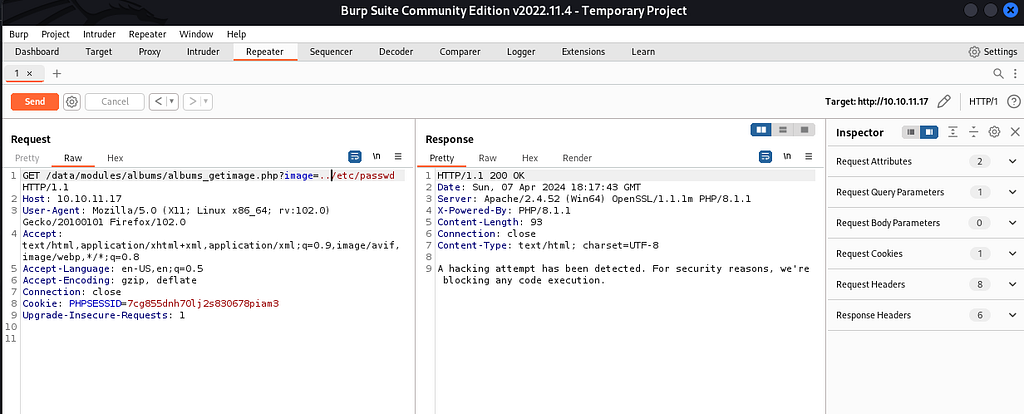Open the Intruder menu

pyautogui.click(x=99, y=34)
